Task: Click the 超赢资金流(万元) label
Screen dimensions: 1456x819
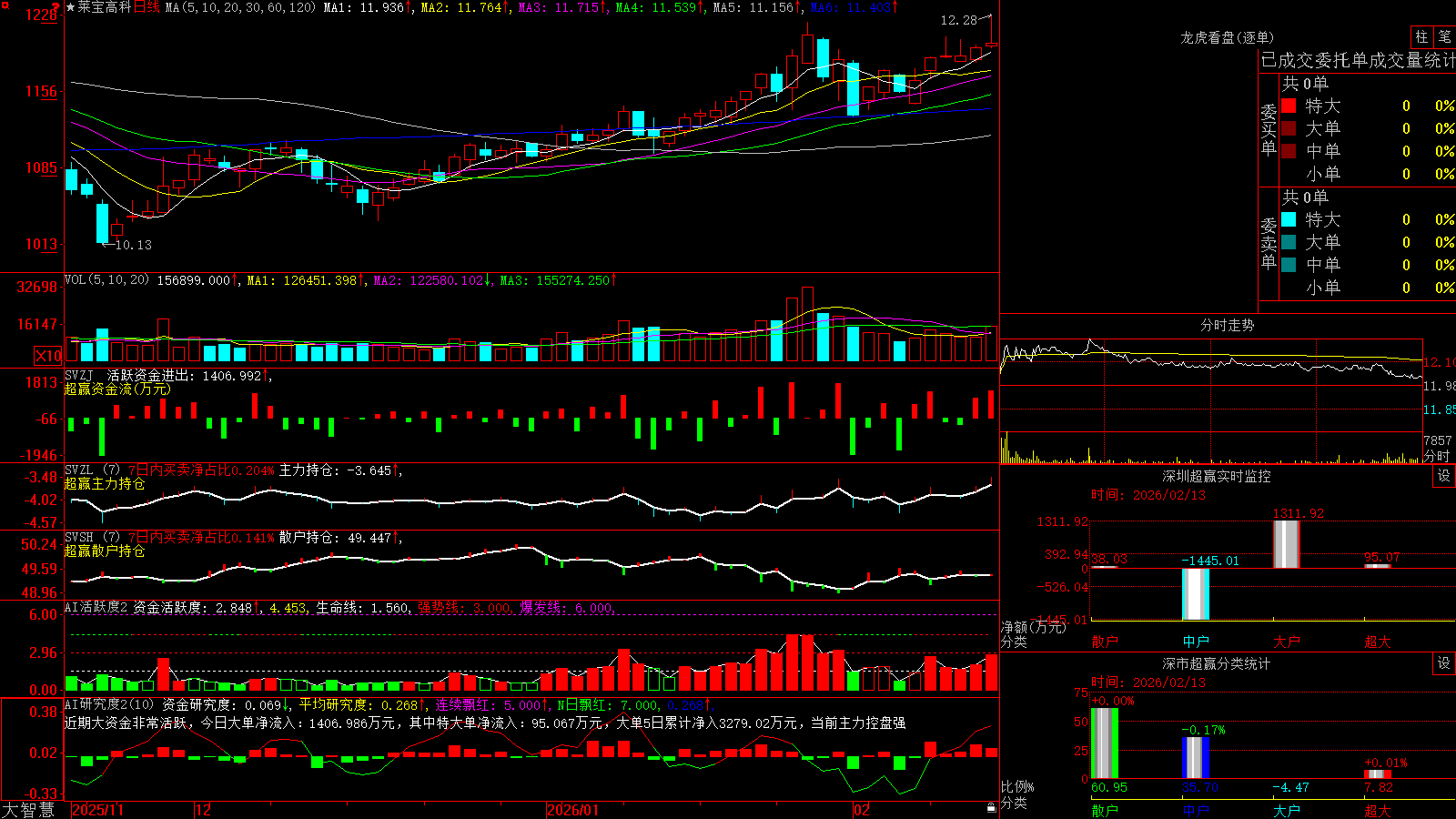Action: 117,389
